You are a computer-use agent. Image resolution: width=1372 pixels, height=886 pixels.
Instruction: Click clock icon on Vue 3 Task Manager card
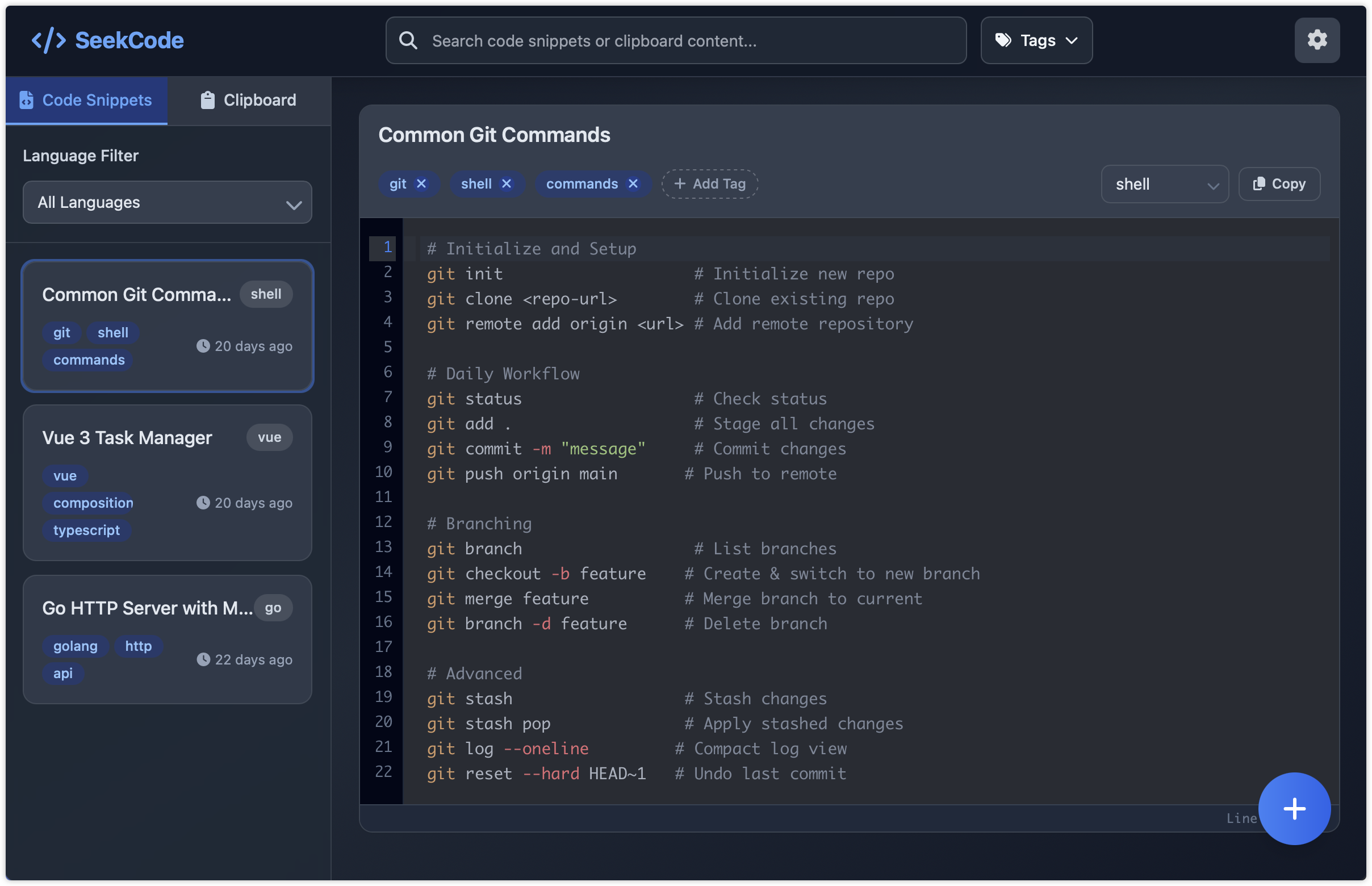click(203, 502)
